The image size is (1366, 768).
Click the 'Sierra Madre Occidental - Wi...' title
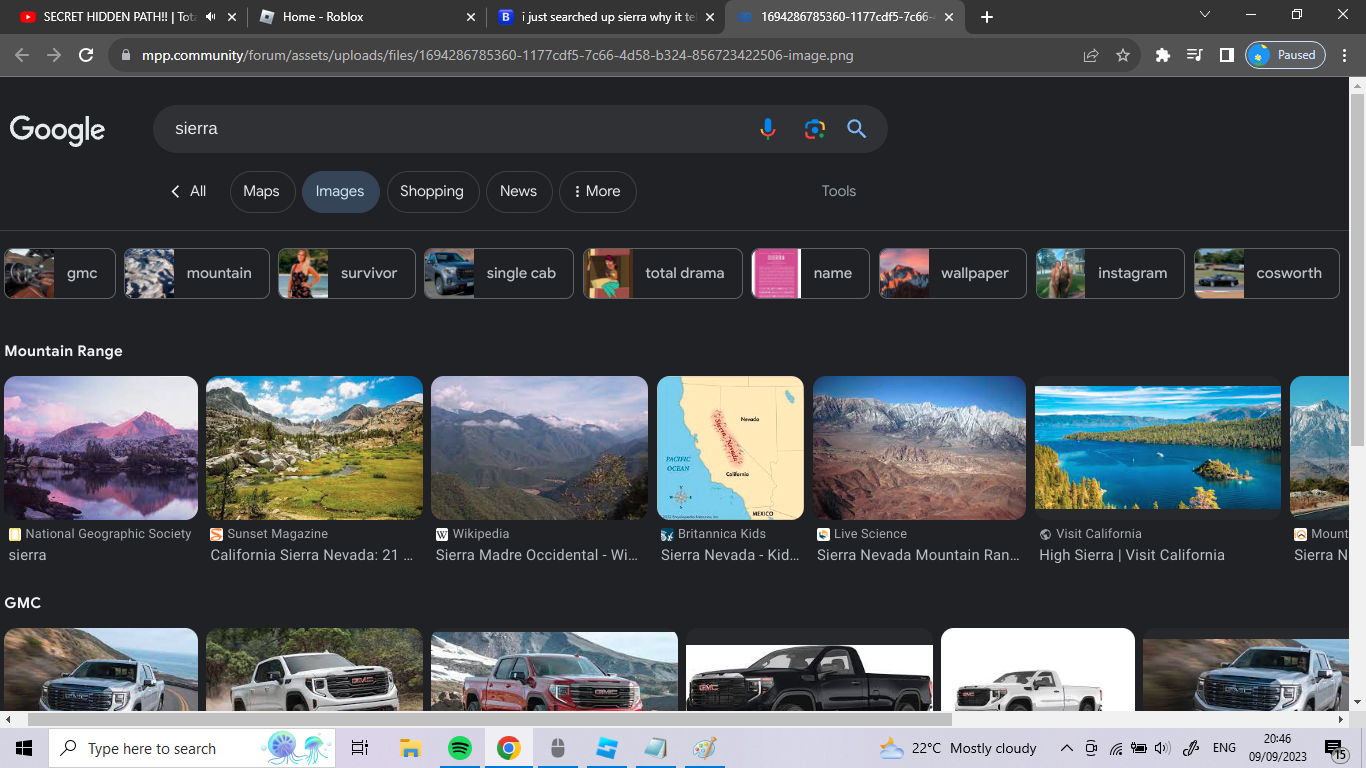tap(536, 555)
